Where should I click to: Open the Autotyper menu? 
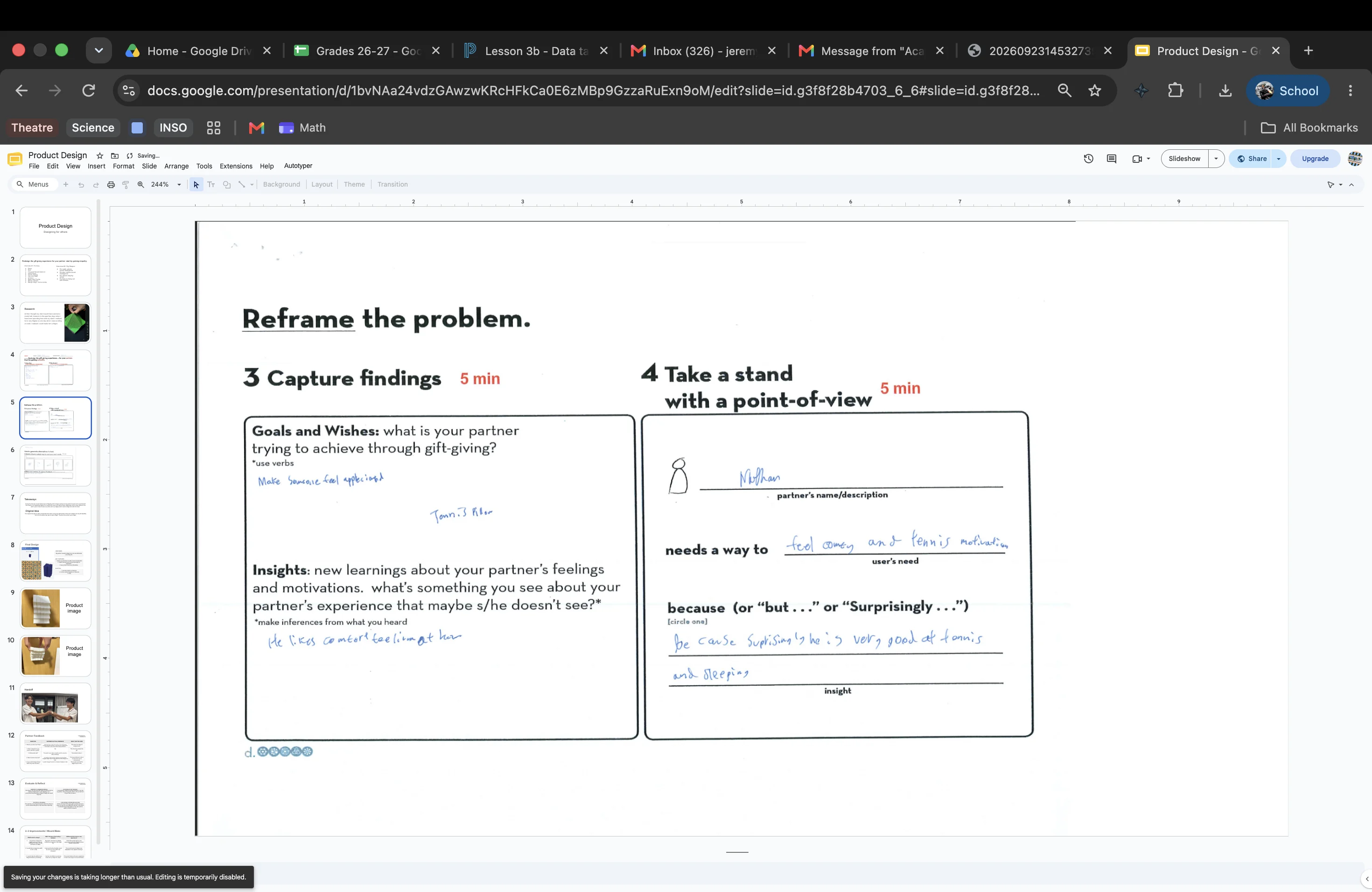(298, 166)
